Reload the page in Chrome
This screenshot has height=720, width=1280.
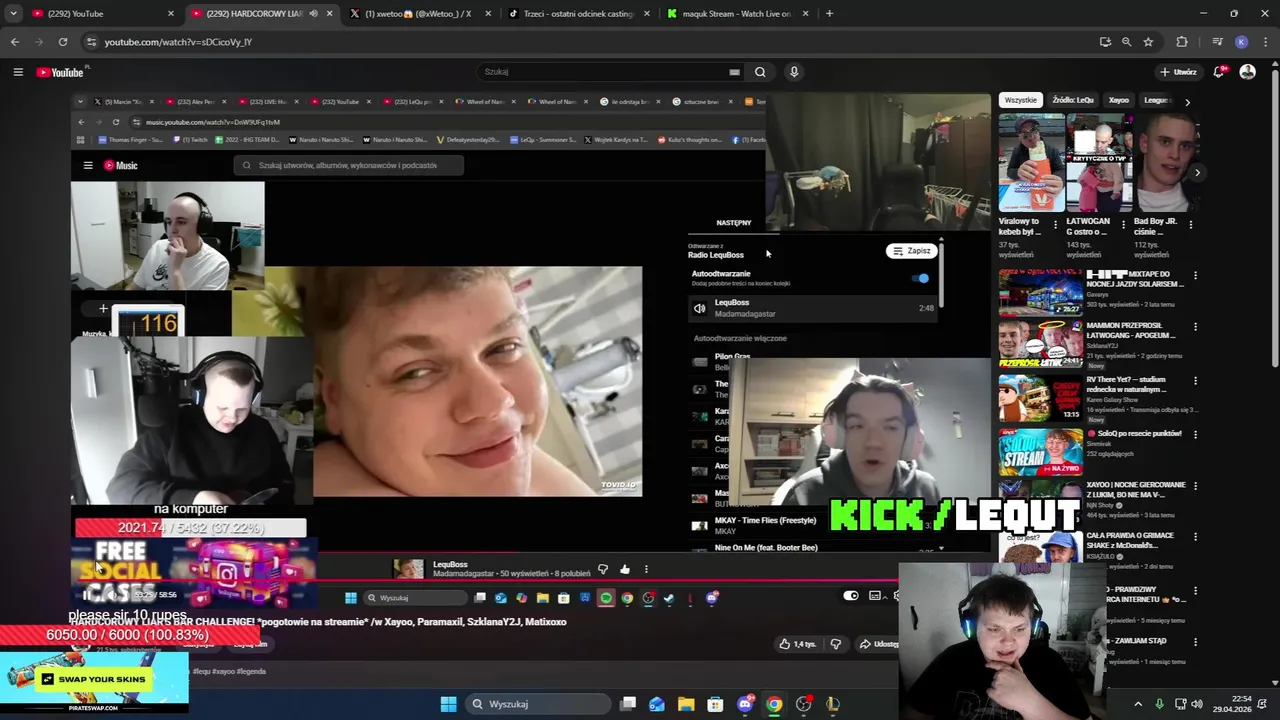[63, 42]
